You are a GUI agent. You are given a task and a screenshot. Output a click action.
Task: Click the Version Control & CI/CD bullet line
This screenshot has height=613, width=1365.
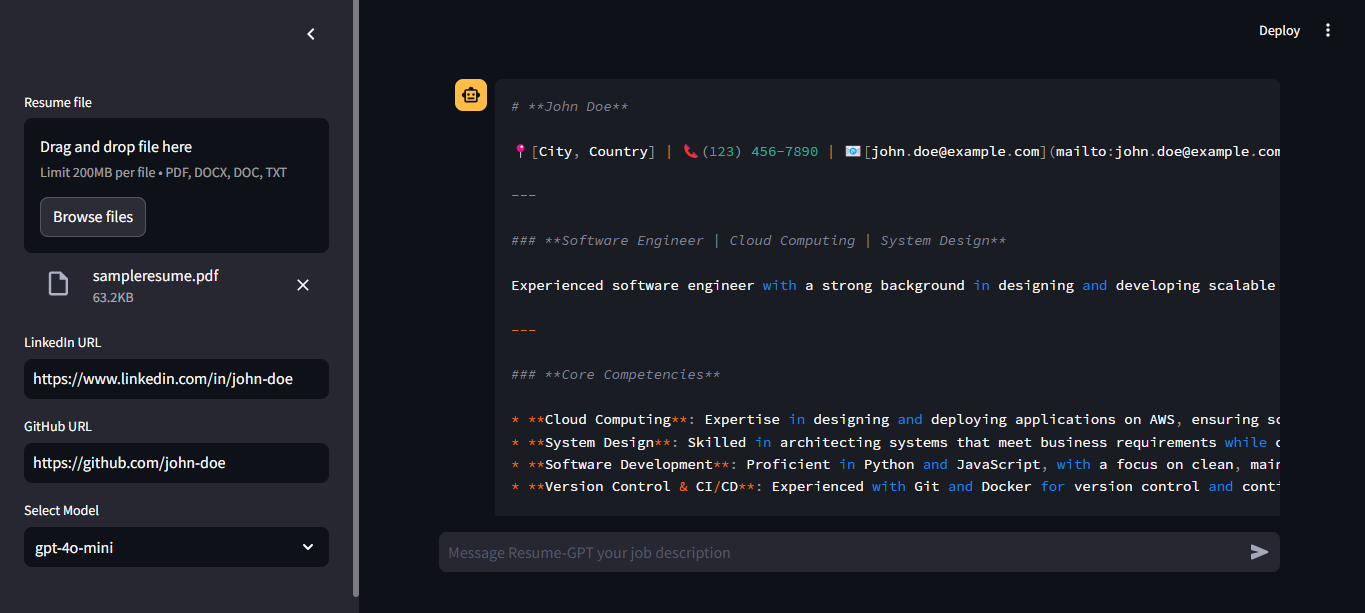pyautogui.click(x=895, y=486)
